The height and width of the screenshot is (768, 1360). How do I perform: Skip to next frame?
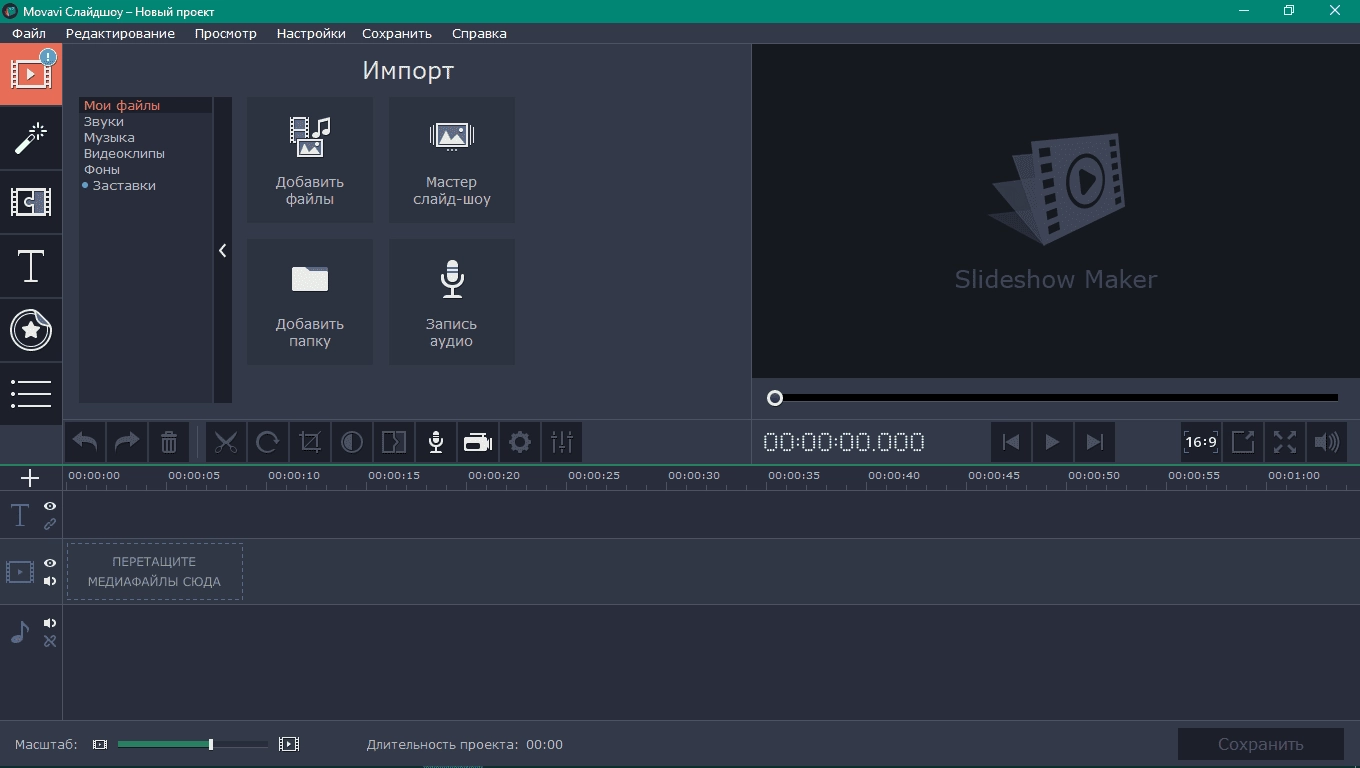[1095, 442]
